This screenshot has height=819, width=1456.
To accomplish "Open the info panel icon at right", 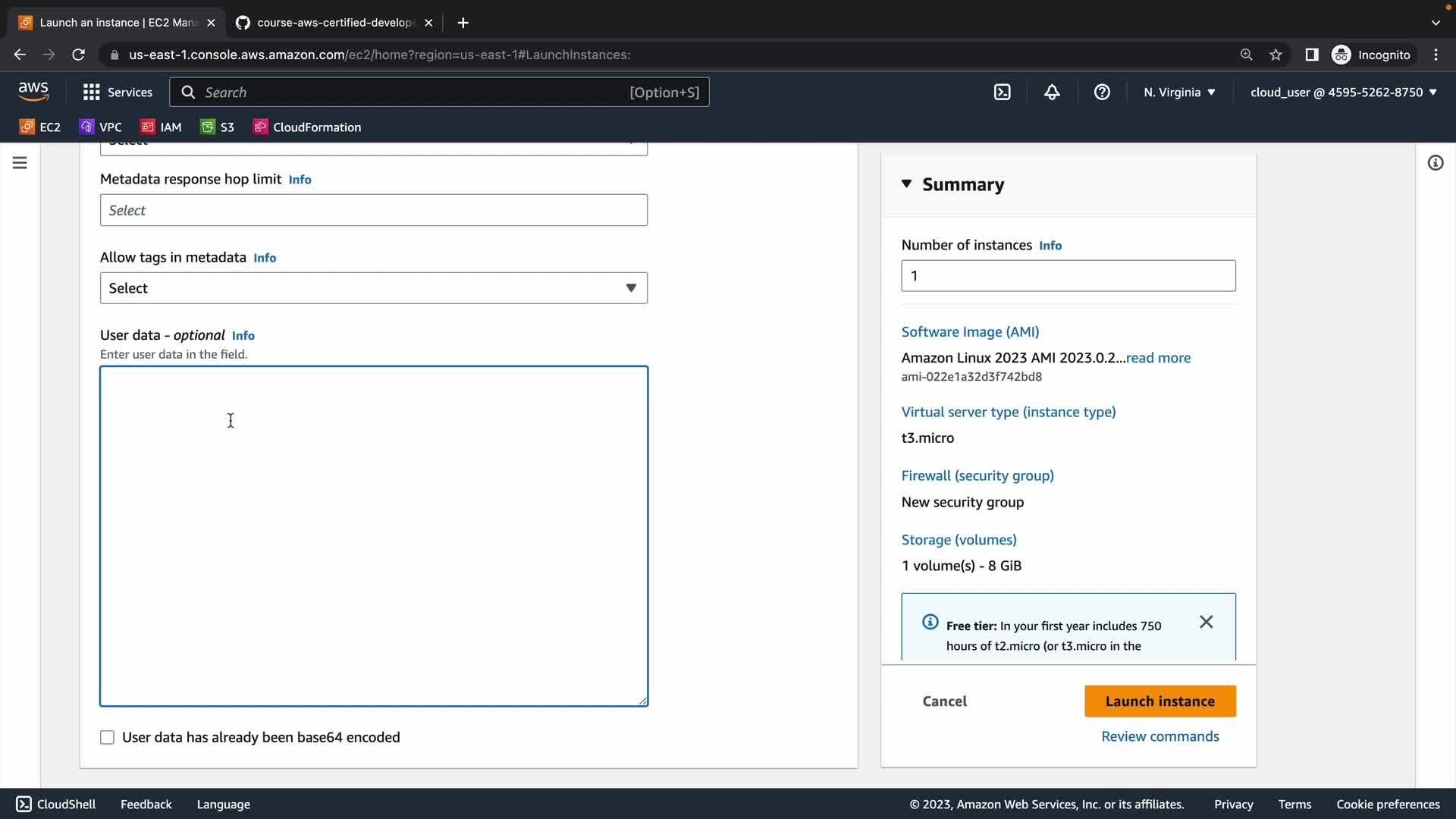I will click(x=1435, y=163).
